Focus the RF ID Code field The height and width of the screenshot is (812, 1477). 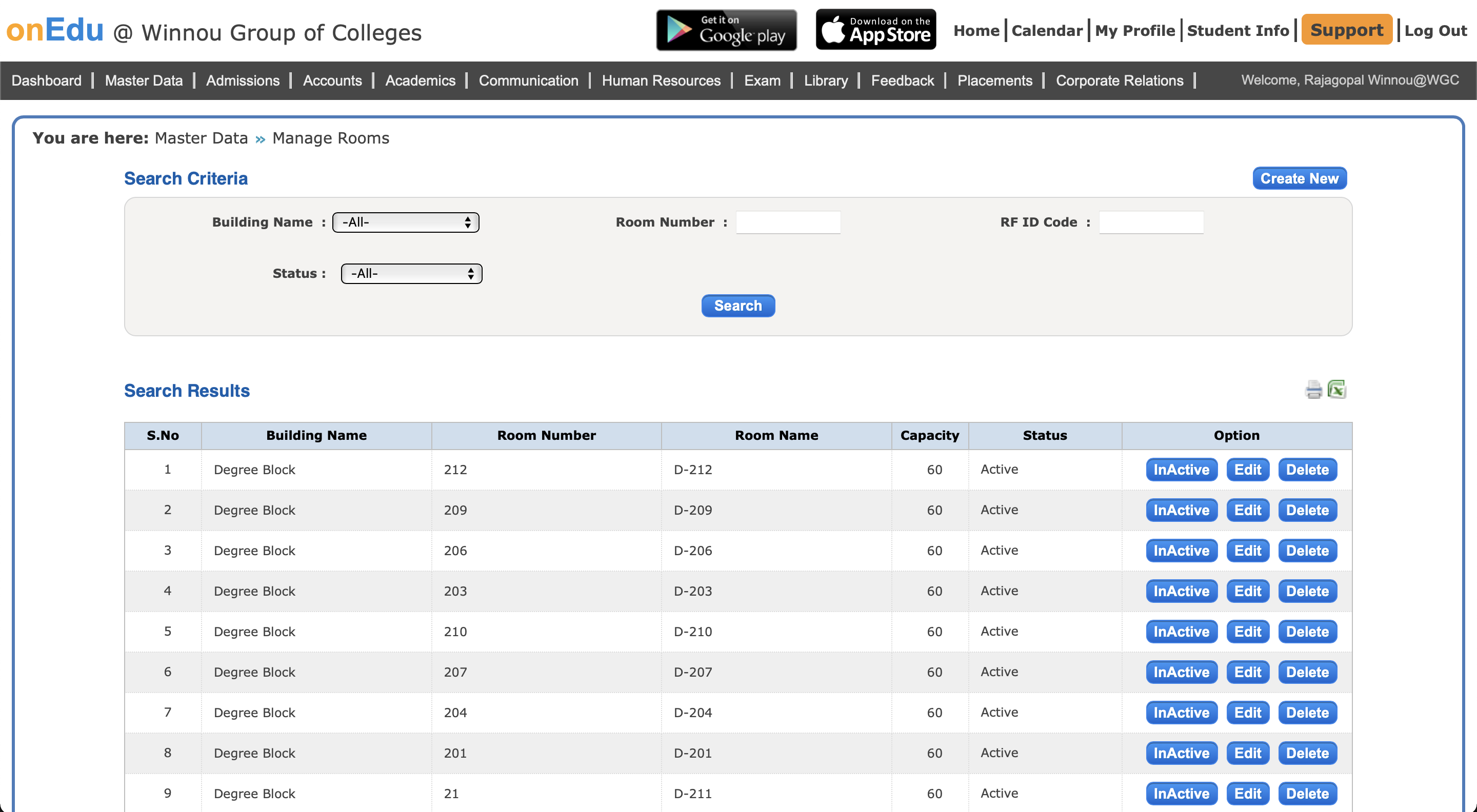click(x=1151, y=222)
